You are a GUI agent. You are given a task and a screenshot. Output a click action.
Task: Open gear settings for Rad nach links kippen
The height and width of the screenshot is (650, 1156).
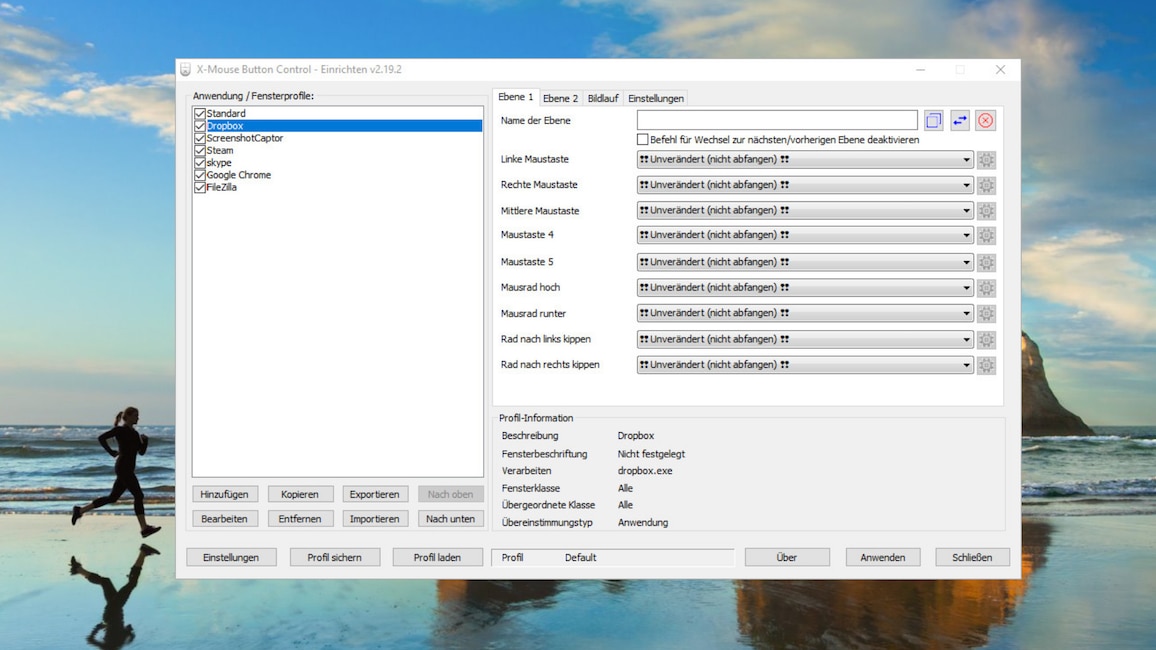(986, 340)
